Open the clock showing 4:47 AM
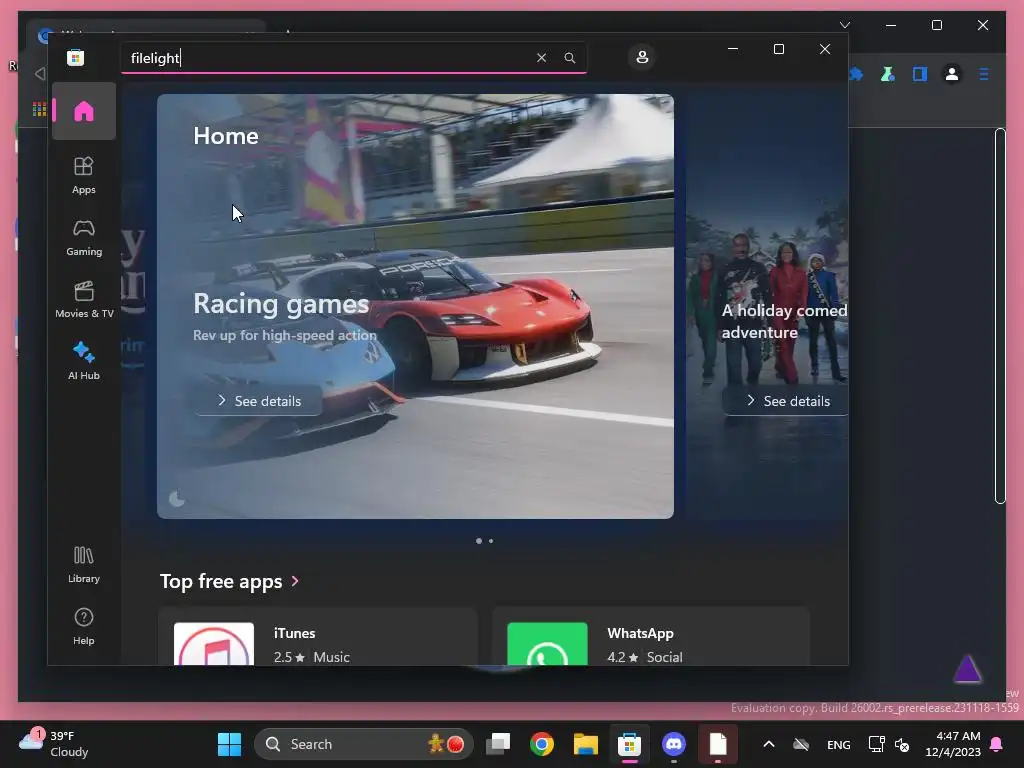 click(x=953, y=744)
